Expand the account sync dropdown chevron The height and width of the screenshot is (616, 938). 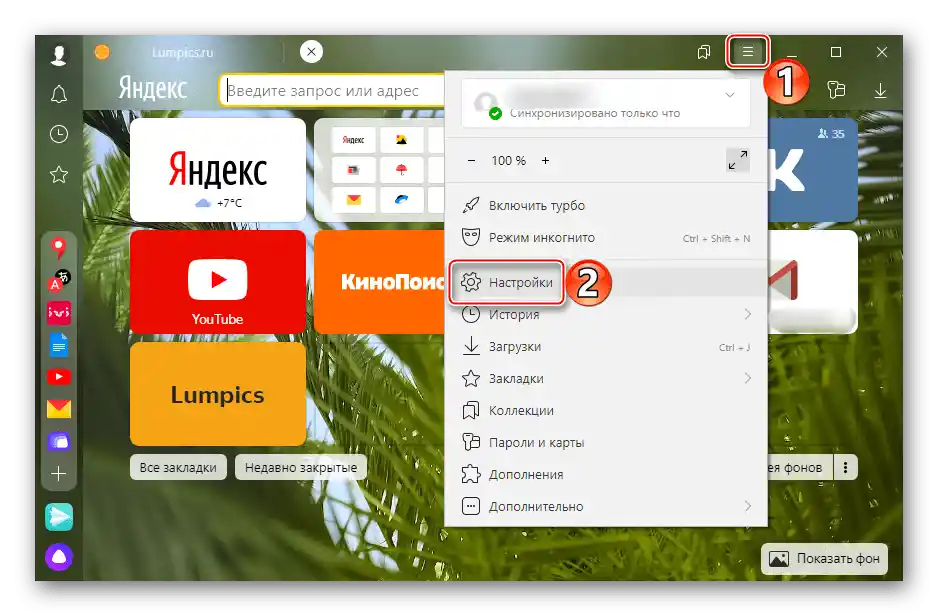pyautogui.click(x=730, y=95)
